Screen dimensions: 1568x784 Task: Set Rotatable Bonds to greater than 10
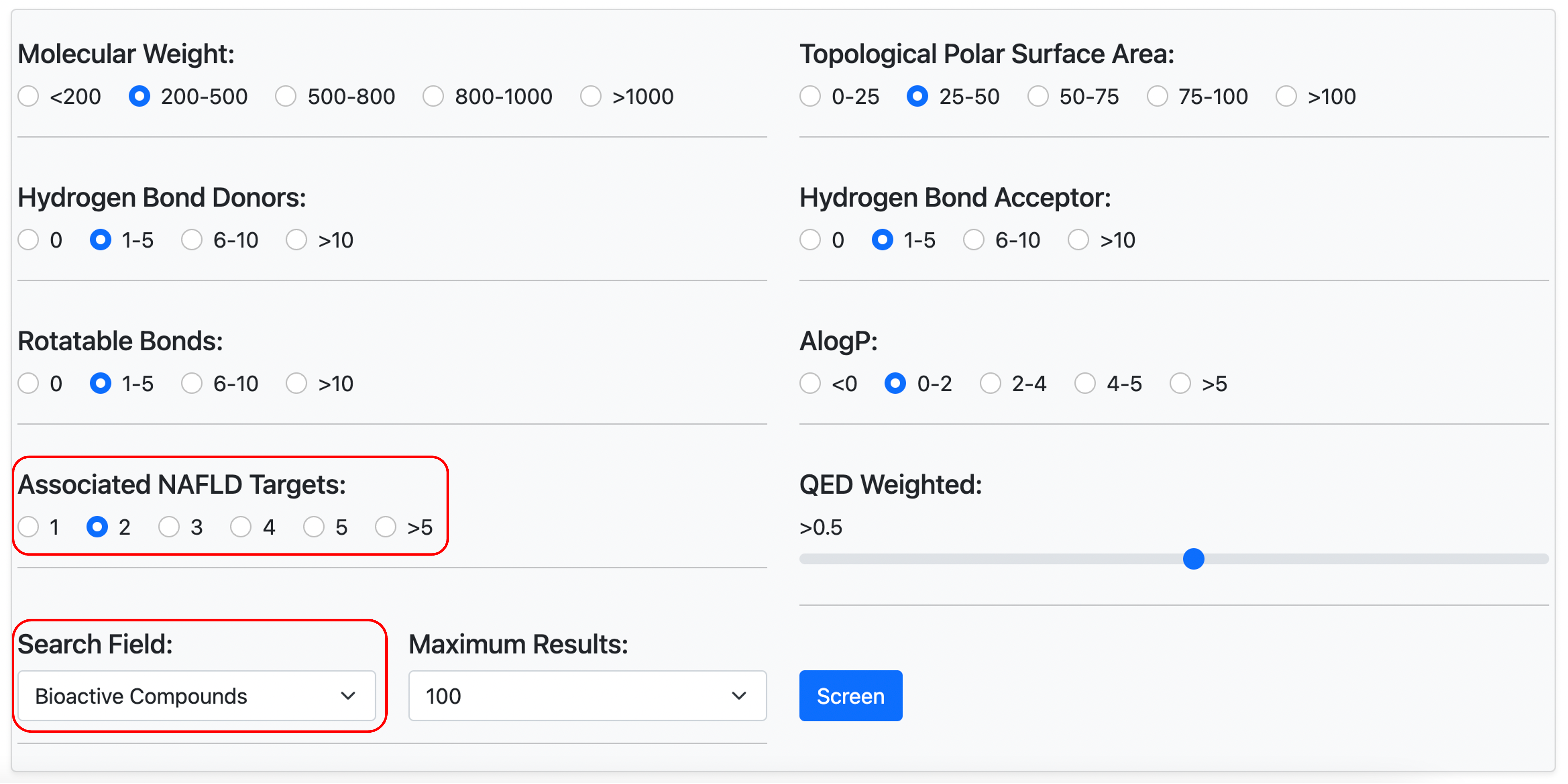point(296,383)
